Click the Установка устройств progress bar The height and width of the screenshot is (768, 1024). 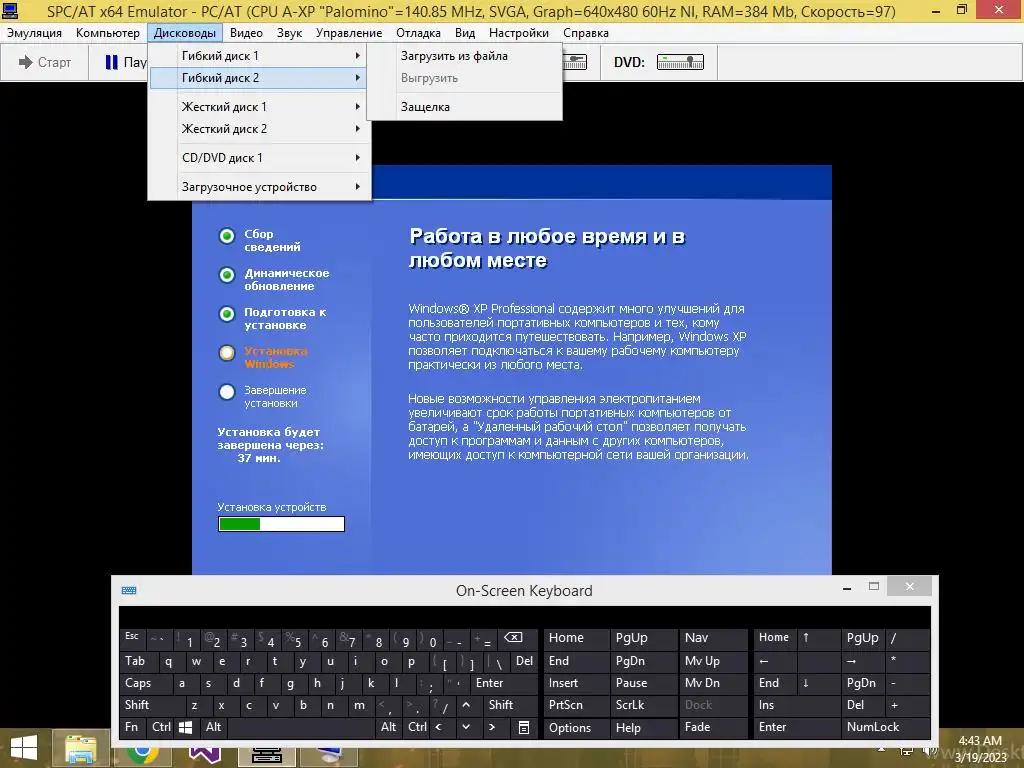click(x=281, y=524)
